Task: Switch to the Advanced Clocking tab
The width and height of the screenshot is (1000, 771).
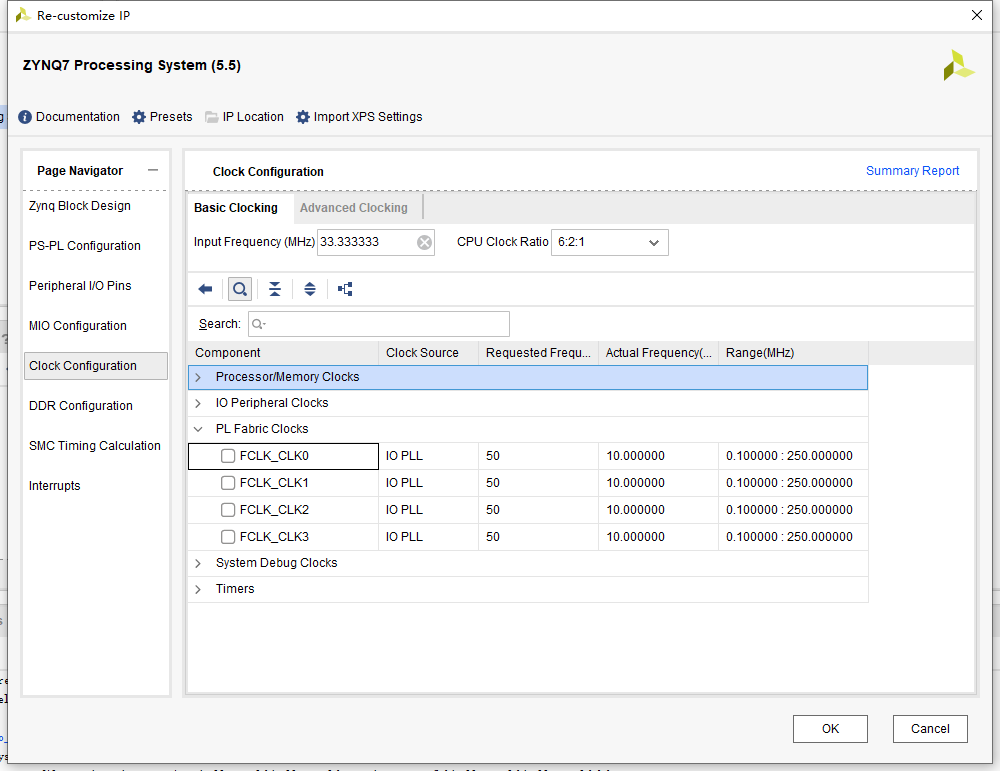Action: [x=354, y=208]
